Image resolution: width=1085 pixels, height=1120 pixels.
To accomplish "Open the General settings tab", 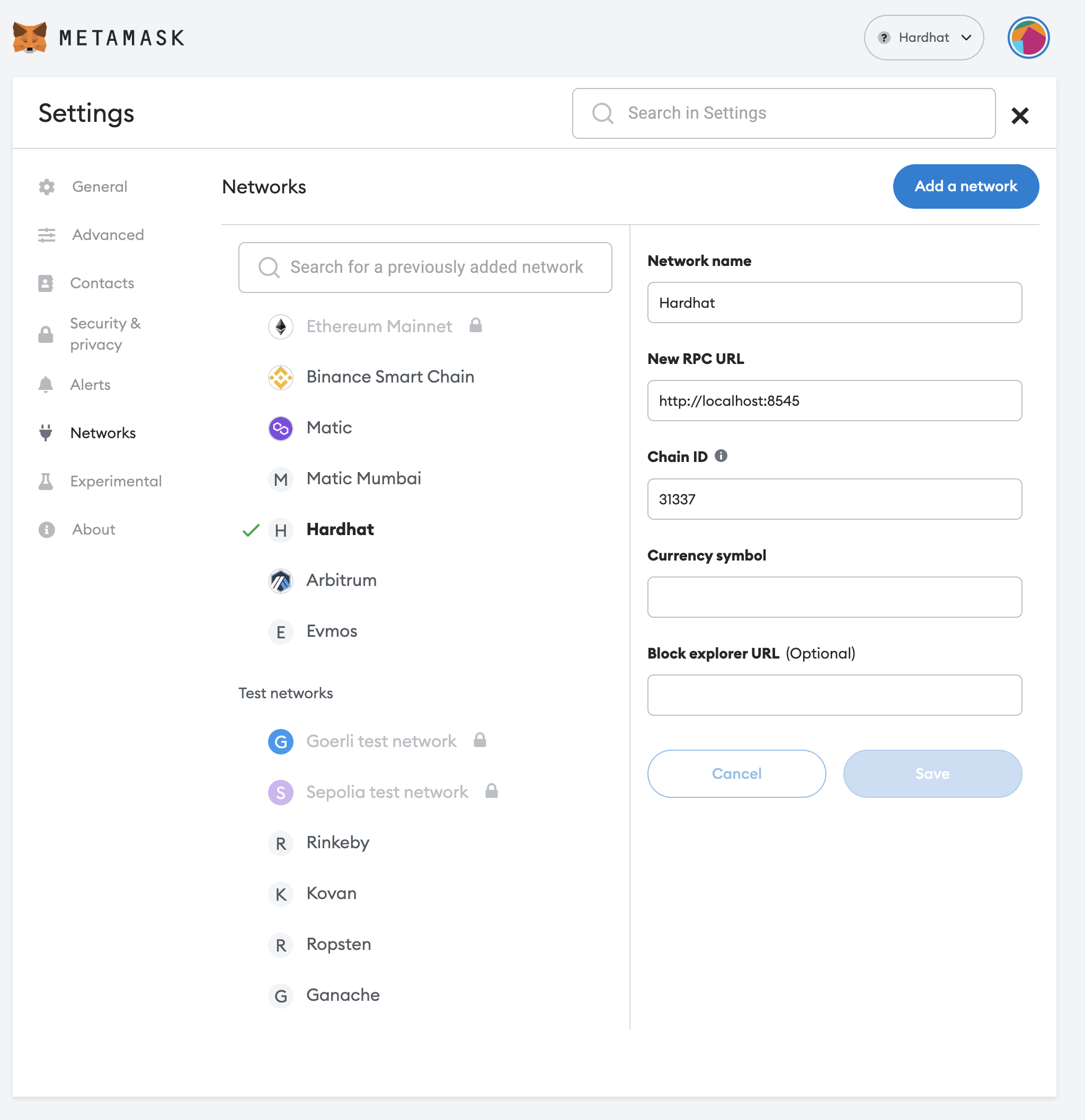I will pos(100,187).
